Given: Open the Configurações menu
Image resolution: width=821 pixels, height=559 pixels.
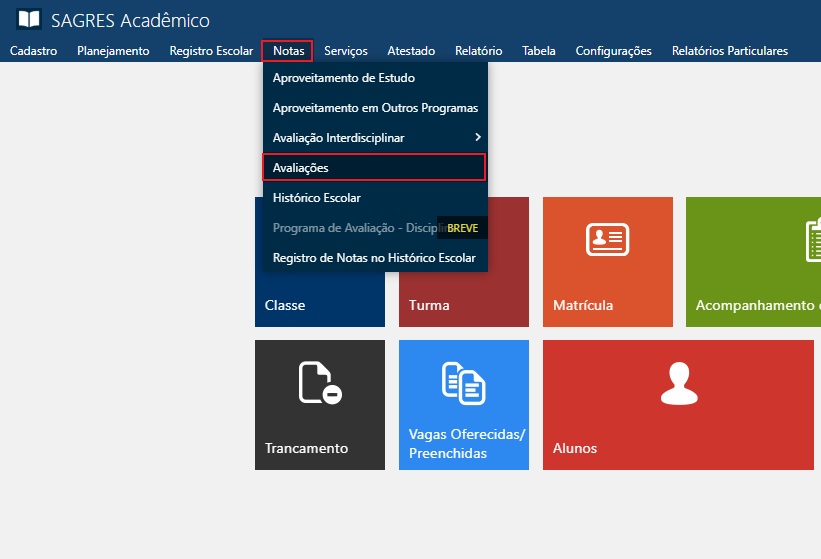Looking at the screenshot, I should click(x=613, y=51).
